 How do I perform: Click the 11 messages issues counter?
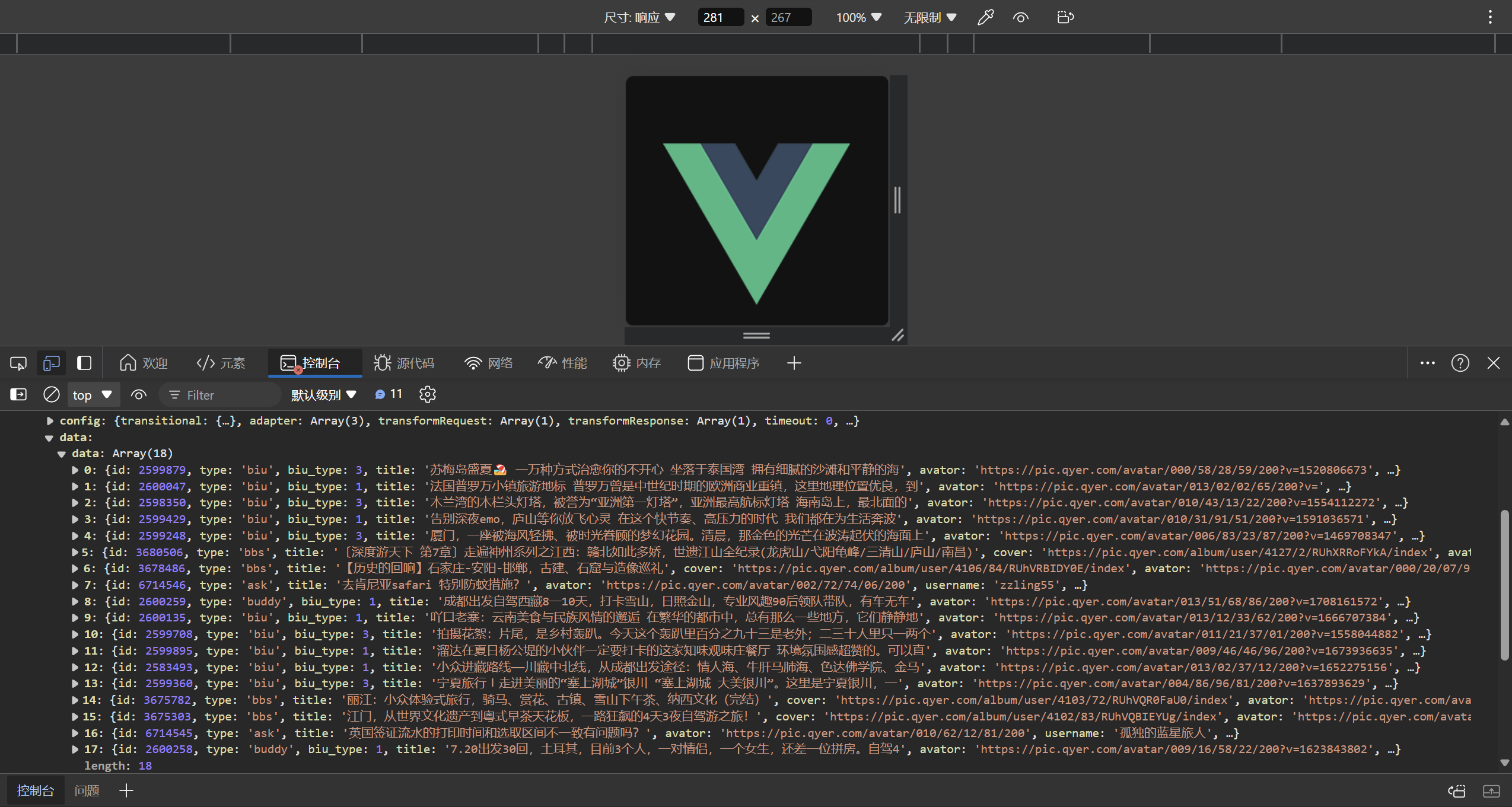[389, 394]
